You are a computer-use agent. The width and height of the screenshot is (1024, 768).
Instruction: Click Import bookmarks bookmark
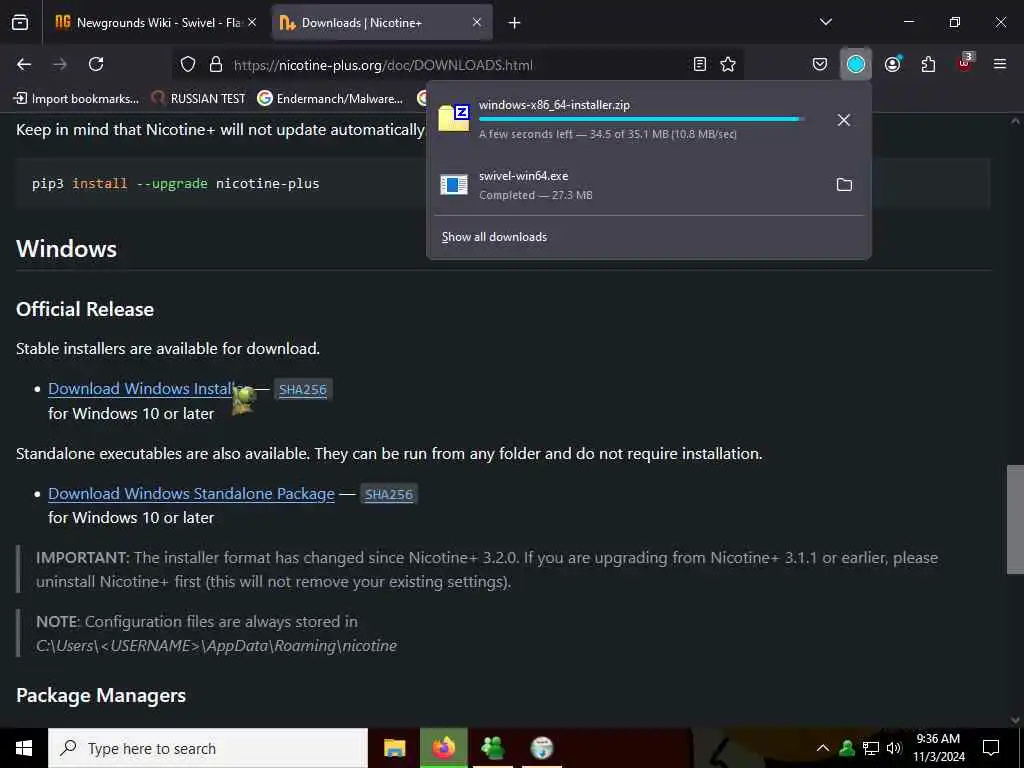(x=76, y=99)
